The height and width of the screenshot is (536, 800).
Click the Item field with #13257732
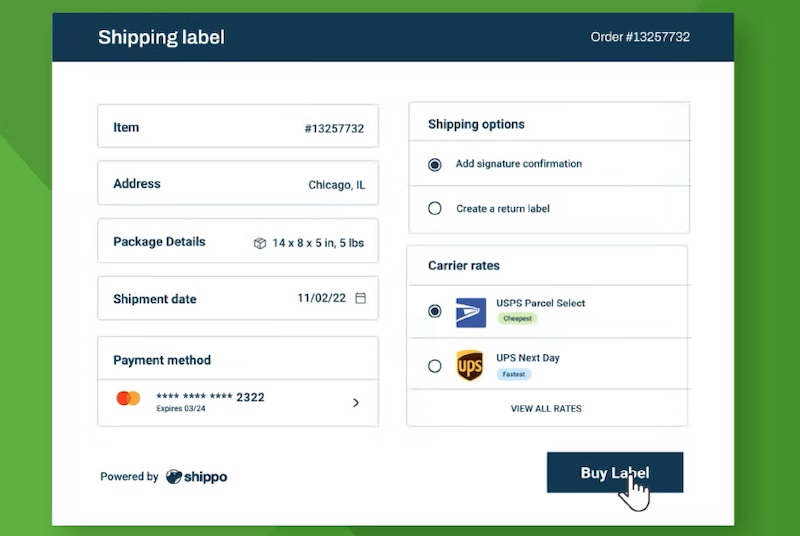pos(238,126)
